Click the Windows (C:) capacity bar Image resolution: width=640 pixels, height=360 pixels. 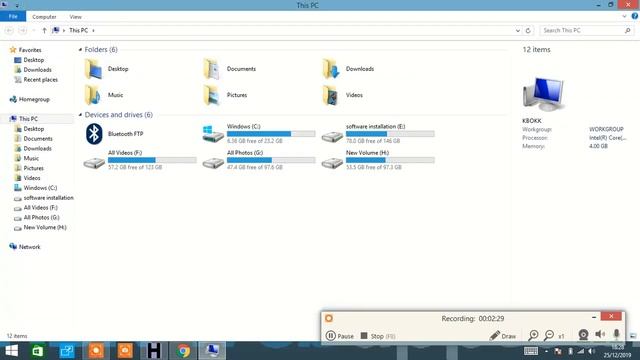[x=271, y=134]
